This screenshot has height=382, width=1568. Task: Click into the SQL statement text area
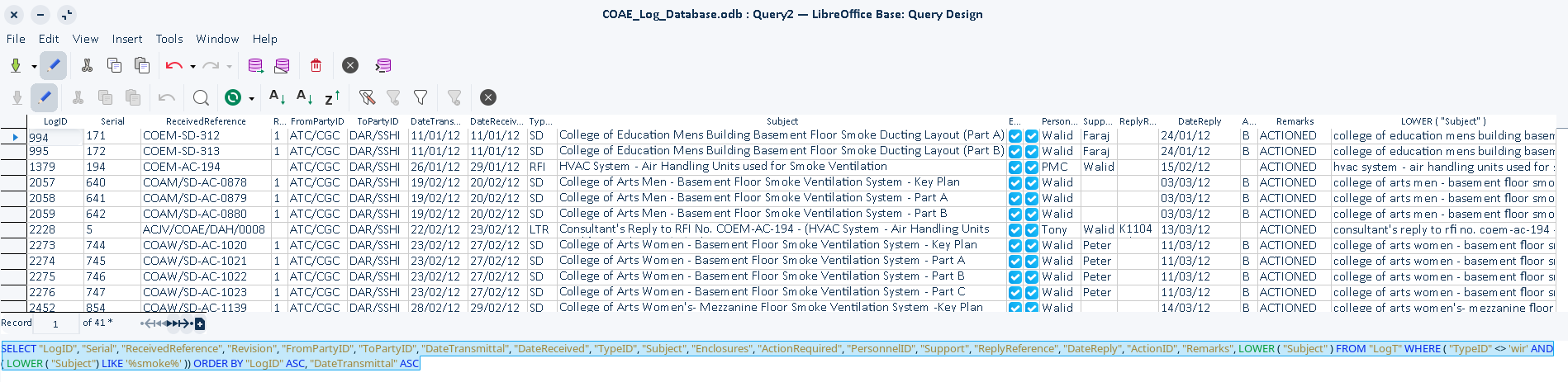(777, 356)
